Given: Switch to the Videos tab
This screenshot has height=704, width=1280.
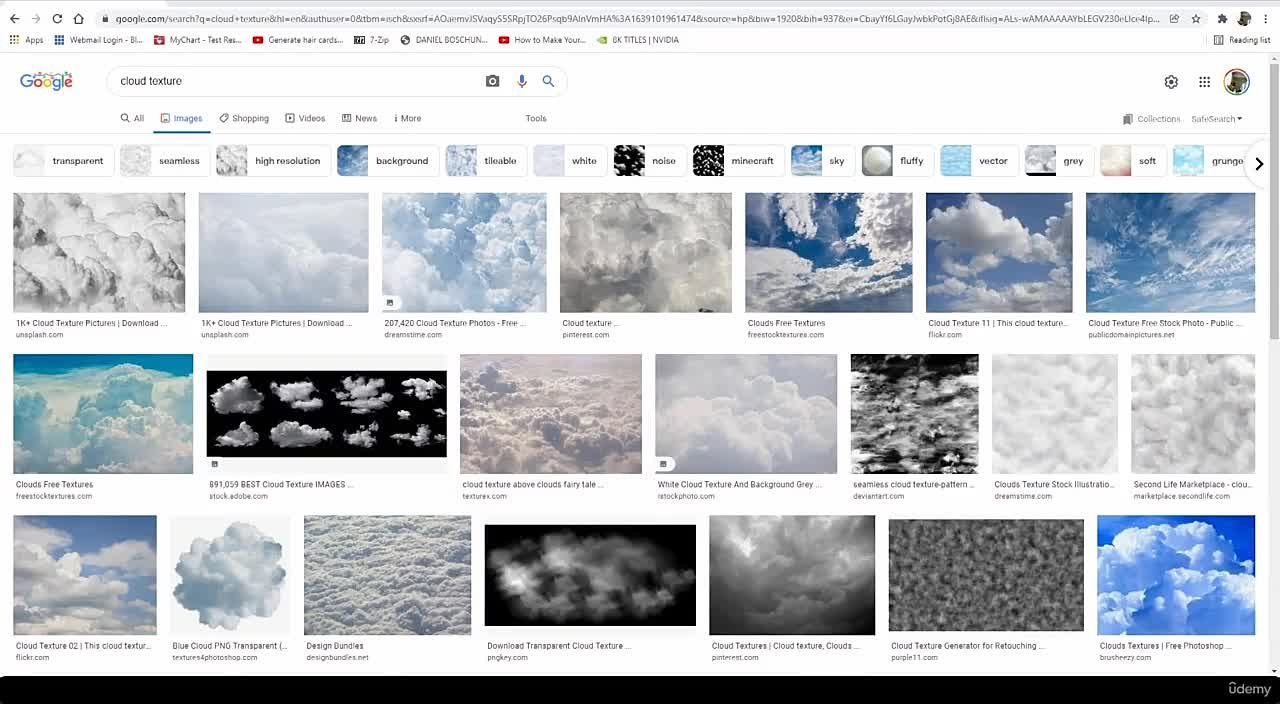Looking at the screenshot, I should coord(305,118).
